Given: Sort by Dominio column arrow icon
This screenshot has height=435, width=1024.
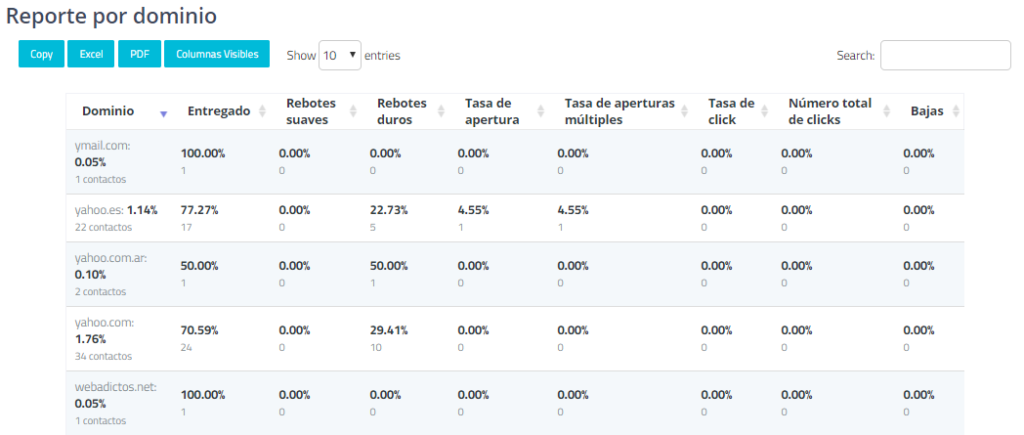Looking at the screenshot, I should [x=163, y=112].
